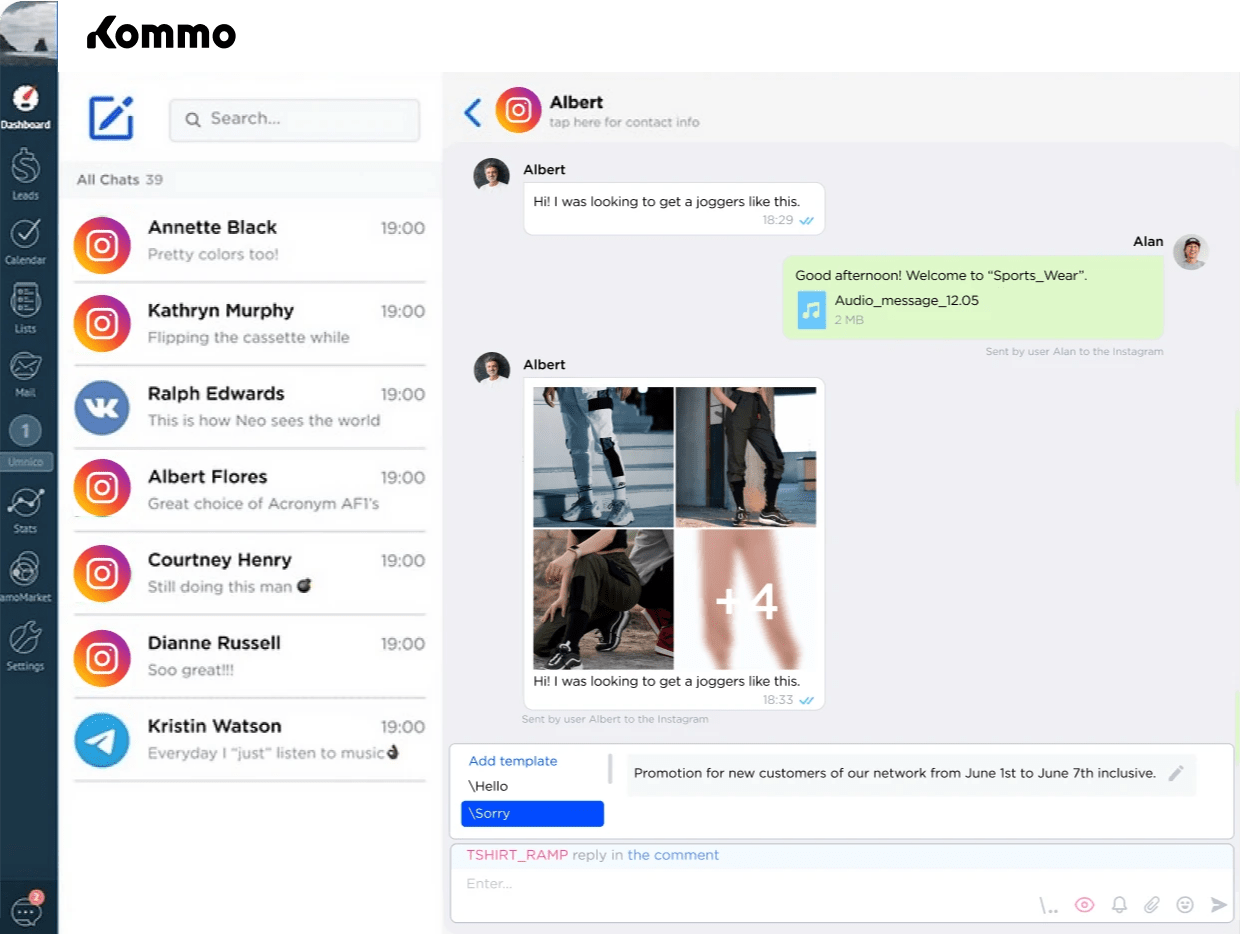The width and height of the screenshot is (1240, 934).
Task: Expand hidden photos via the +4 overlay
Action: tap(746, 600)
